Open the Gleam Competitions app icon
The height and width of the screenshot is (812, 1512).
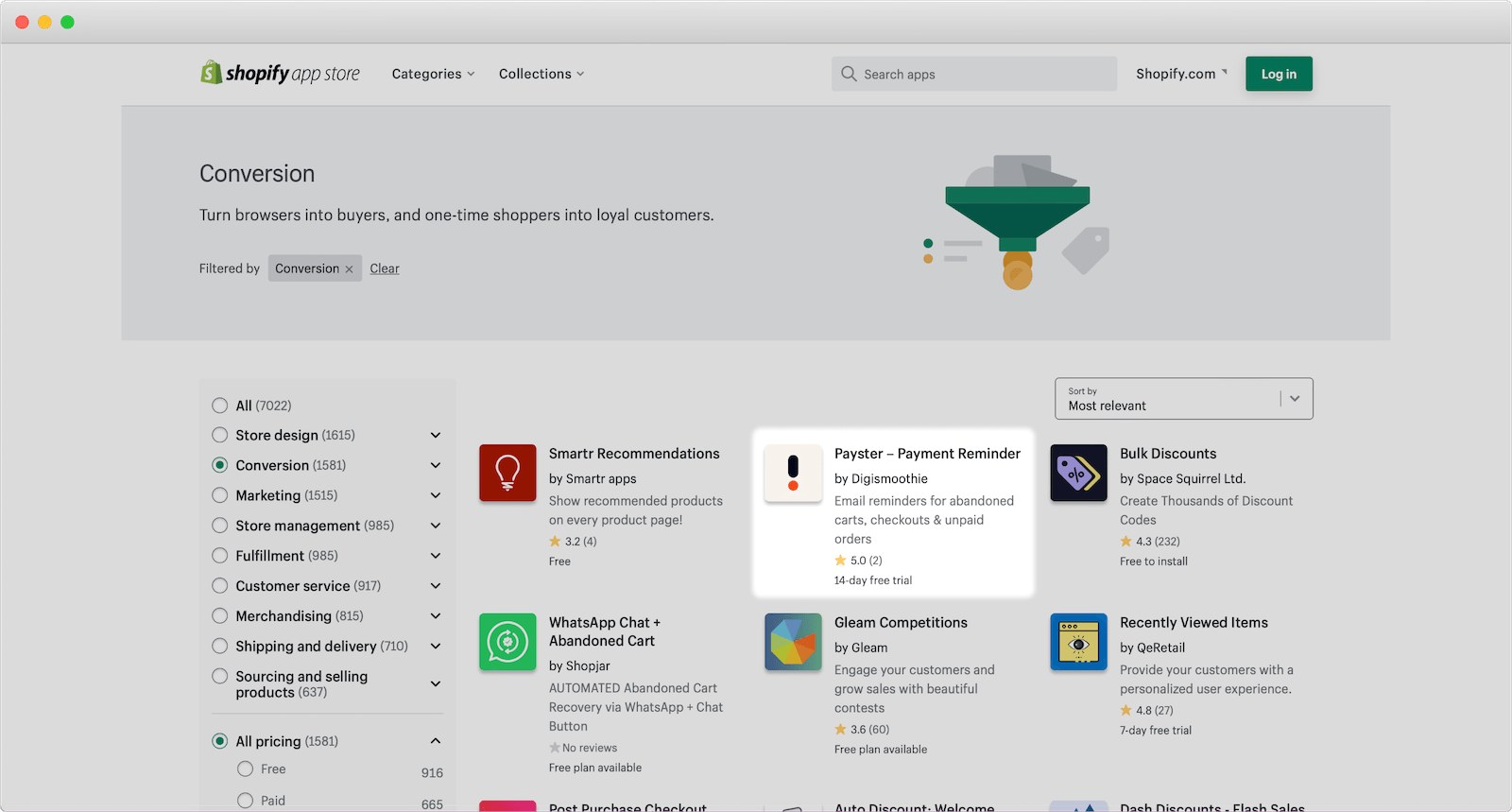click(x=793, y=642)
